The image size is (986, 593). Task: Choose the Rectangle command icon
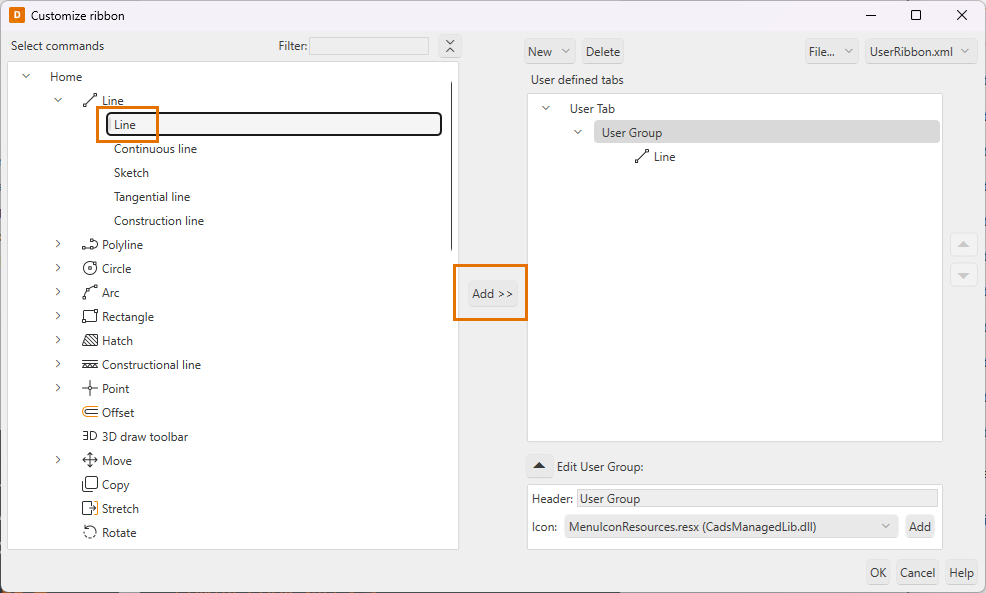[x=90, y=317]
